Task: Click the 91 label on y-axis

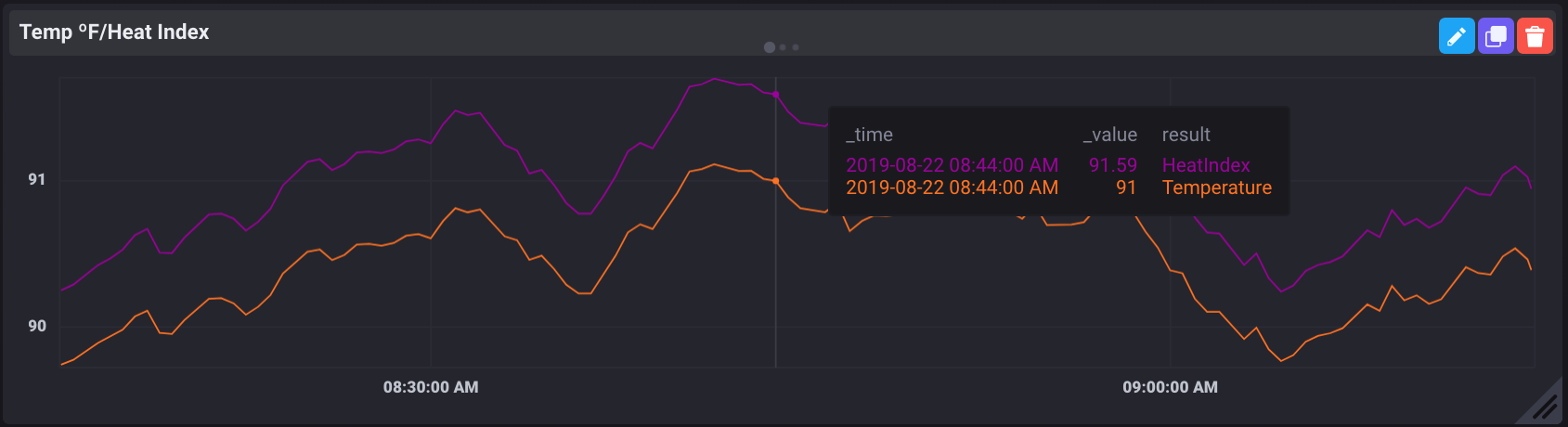Action: (37, 179)
